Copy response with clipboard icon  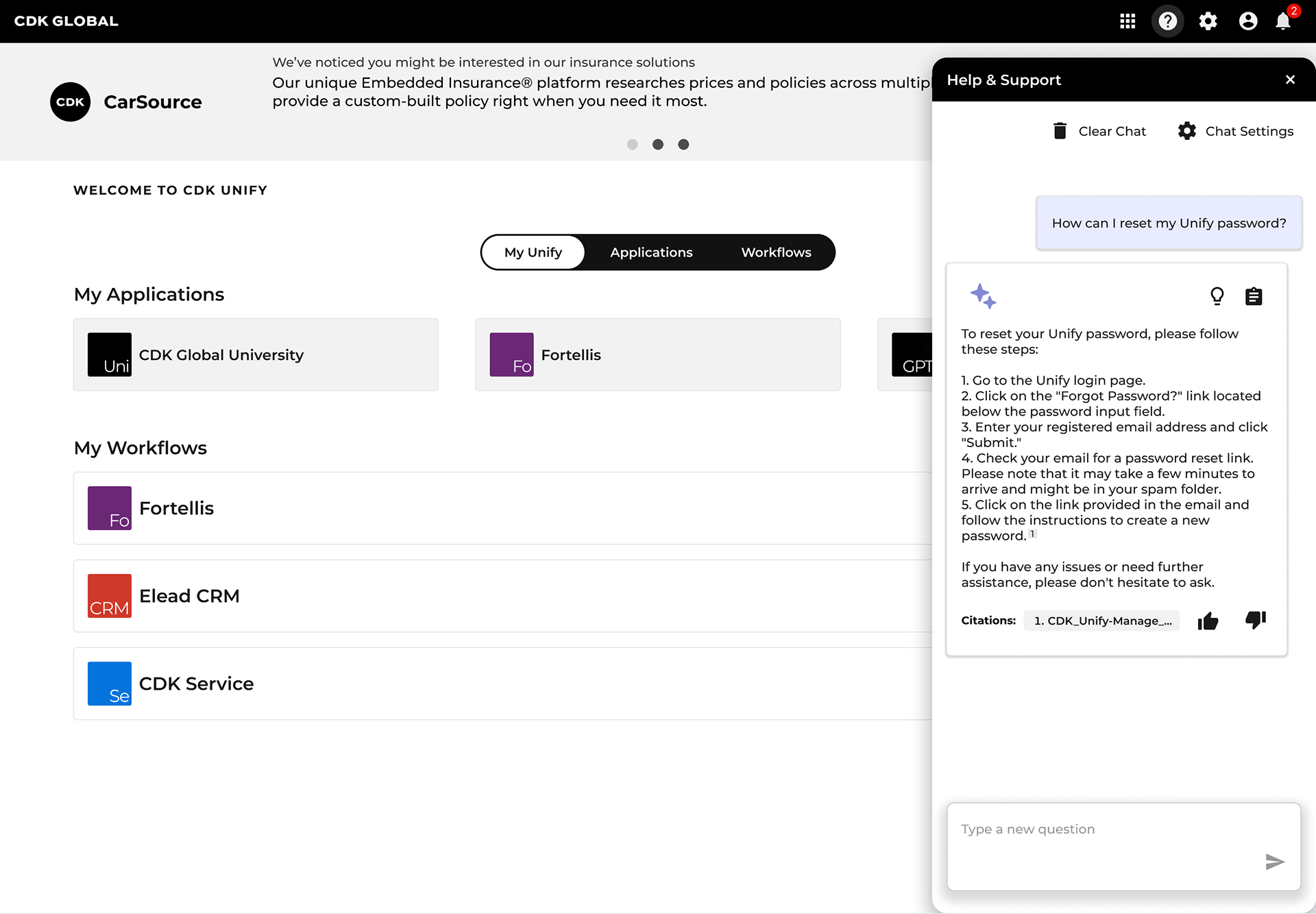click(1254, 296)
